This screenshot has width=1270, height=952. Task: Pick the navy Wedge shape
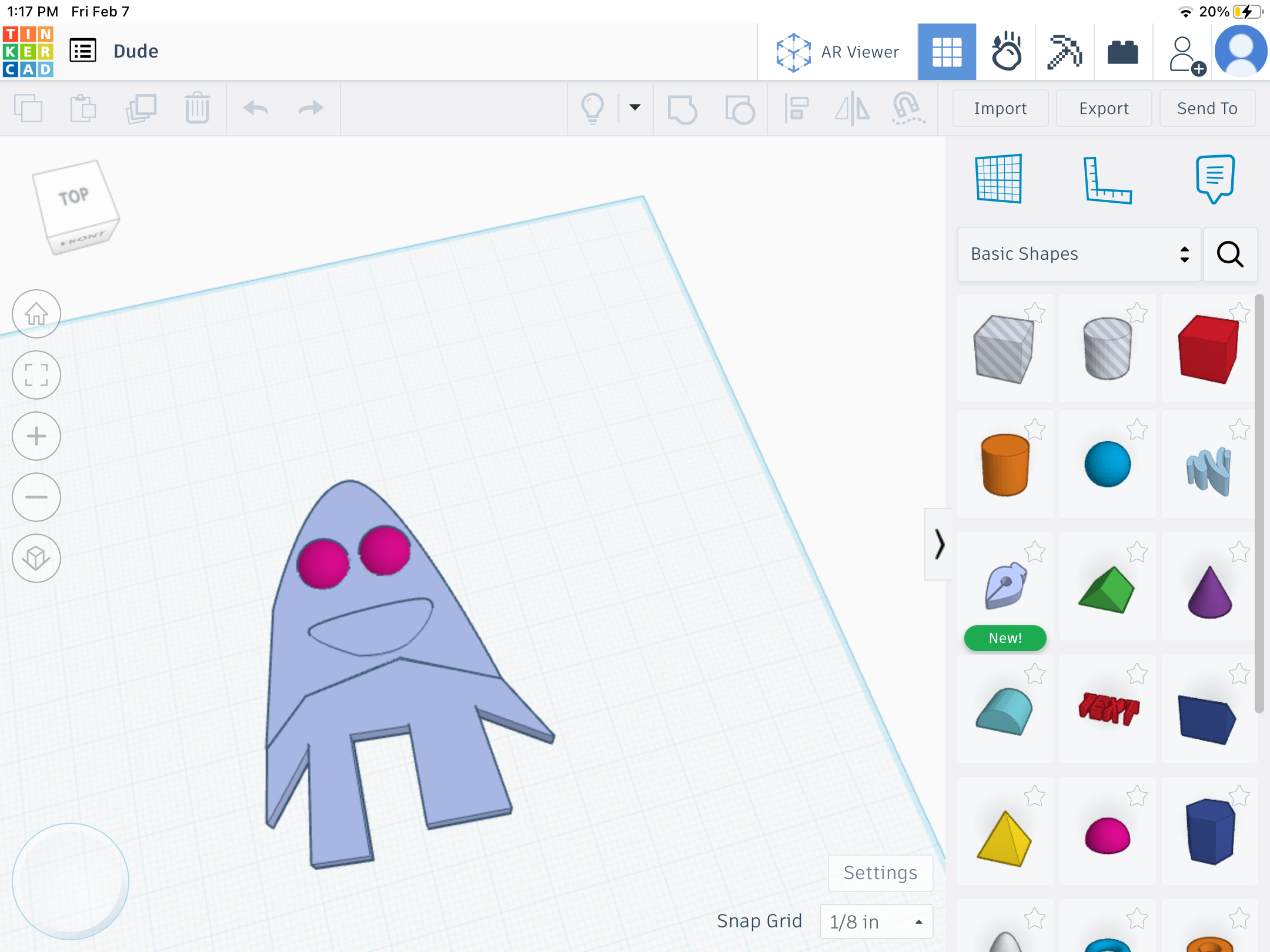click(1208, 719)
